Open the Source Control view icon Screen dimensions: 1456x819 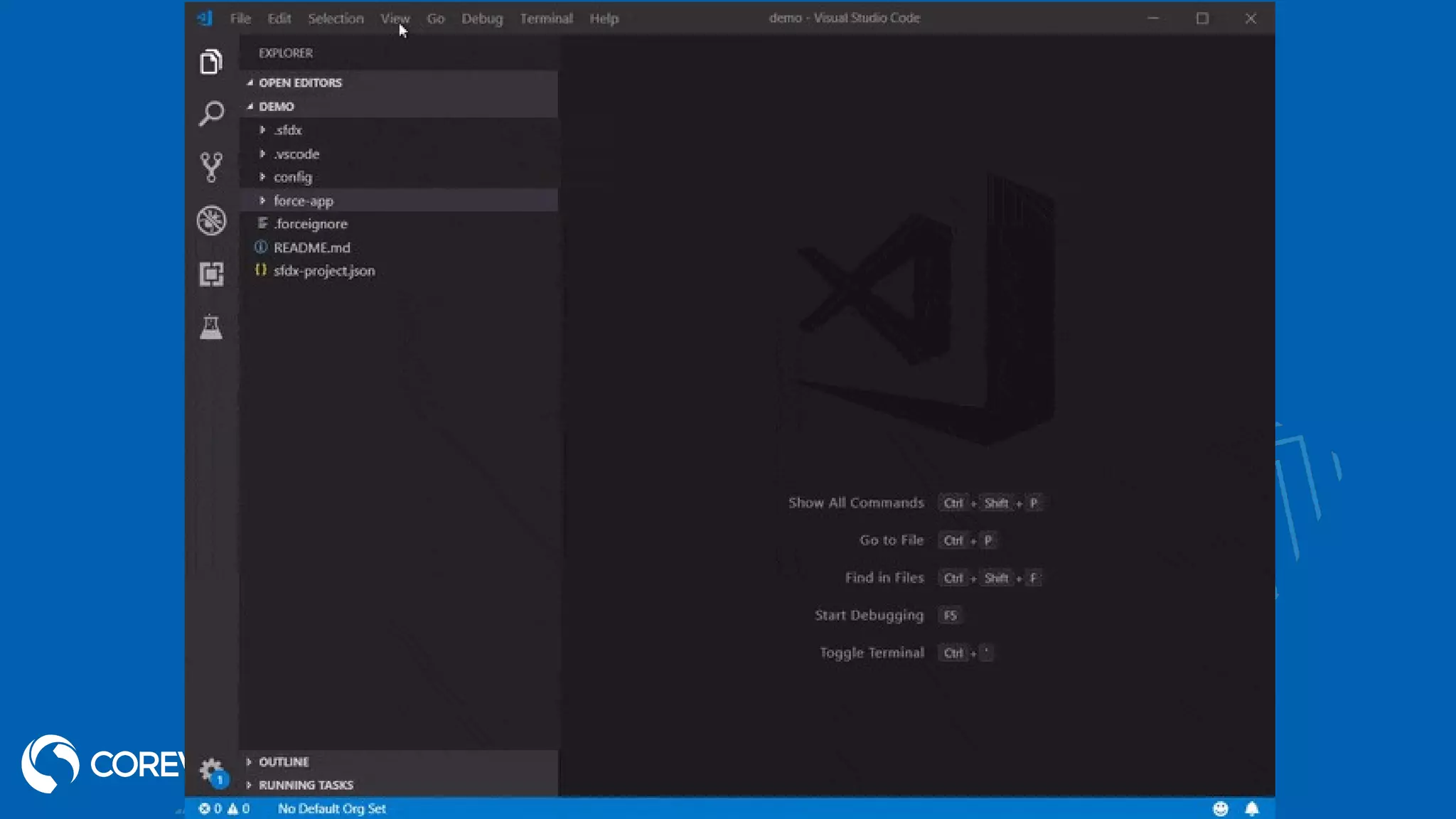tap(210, 167)
